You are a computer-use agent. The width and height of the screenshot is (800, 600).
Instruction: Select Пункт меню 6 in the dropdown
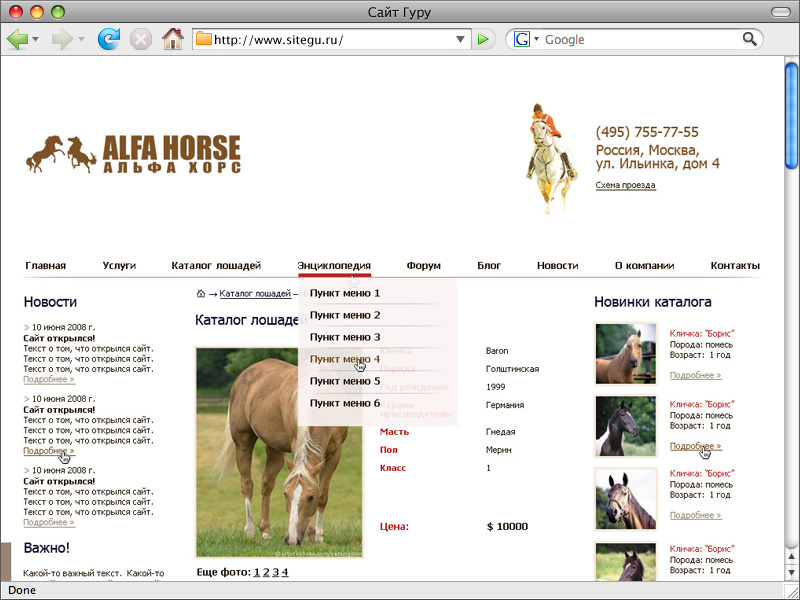[x=345, y=403]
